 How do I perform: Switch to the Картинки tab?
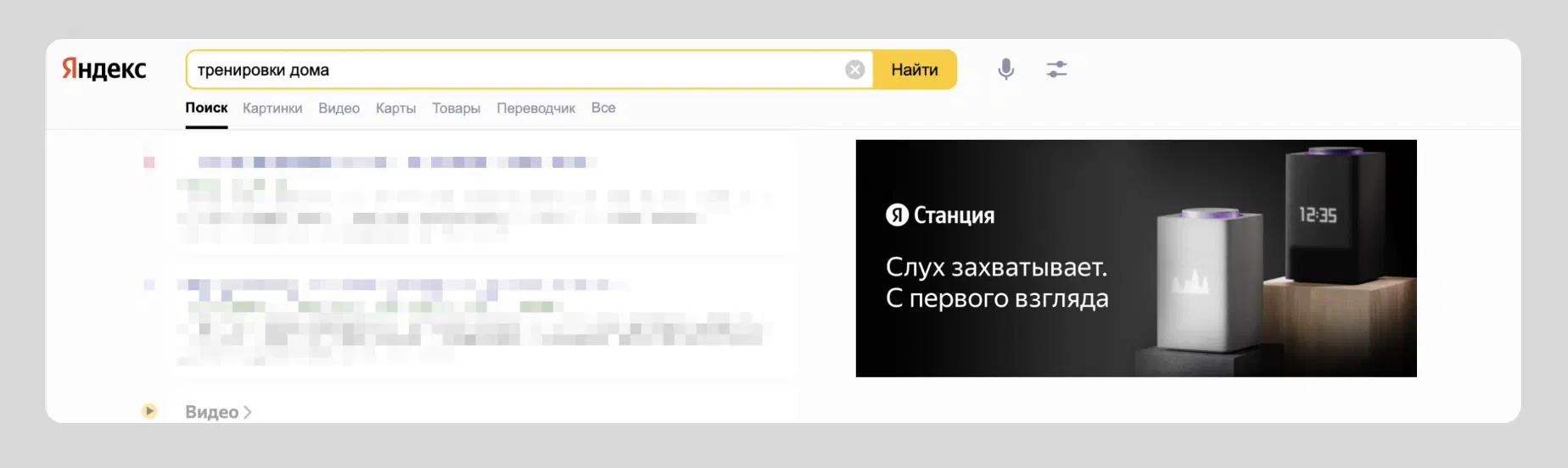point(272,109)
